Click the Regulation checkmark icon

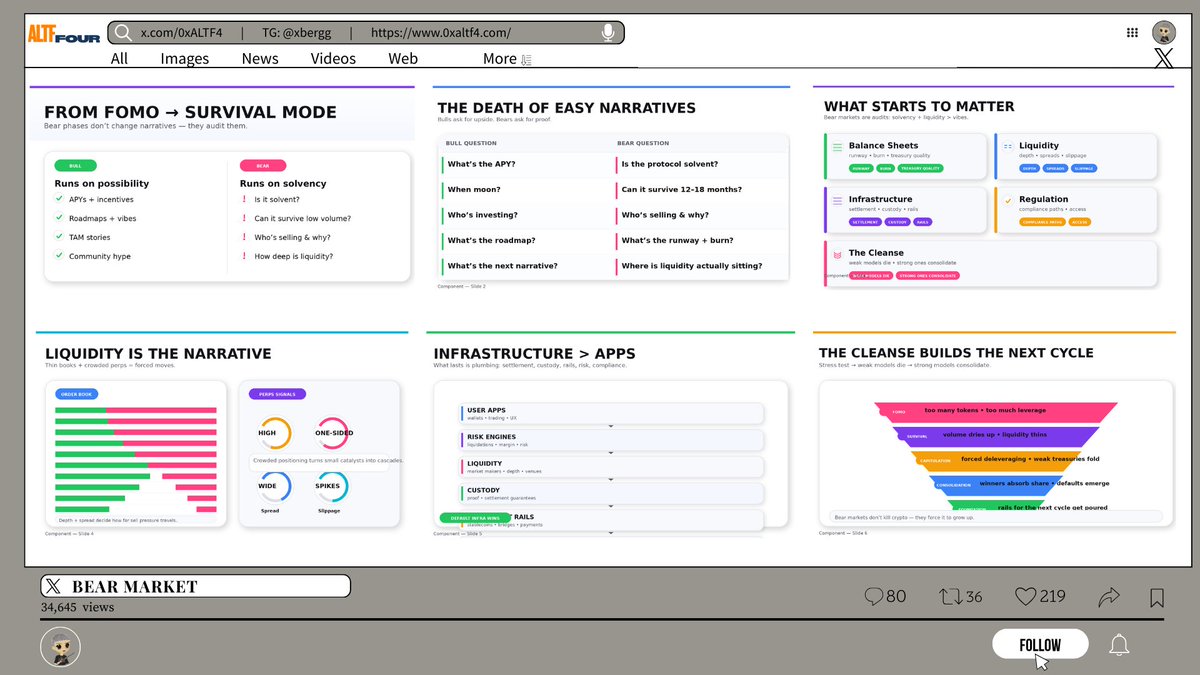[x=1007, y=200]
